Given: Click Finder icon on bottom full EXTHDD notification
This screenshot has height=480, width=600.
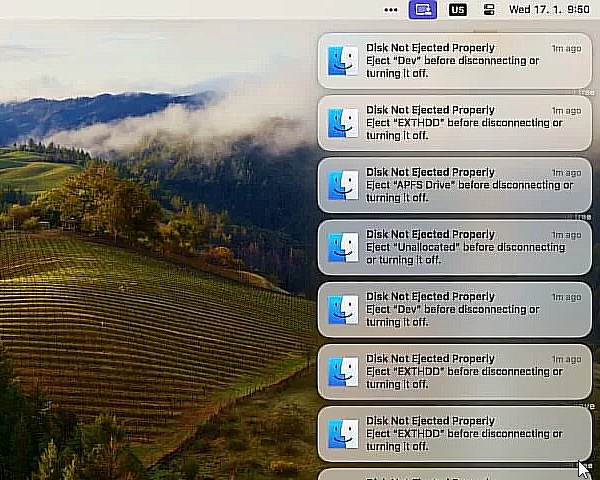Looking at the screenshot, I should point(343,433).
